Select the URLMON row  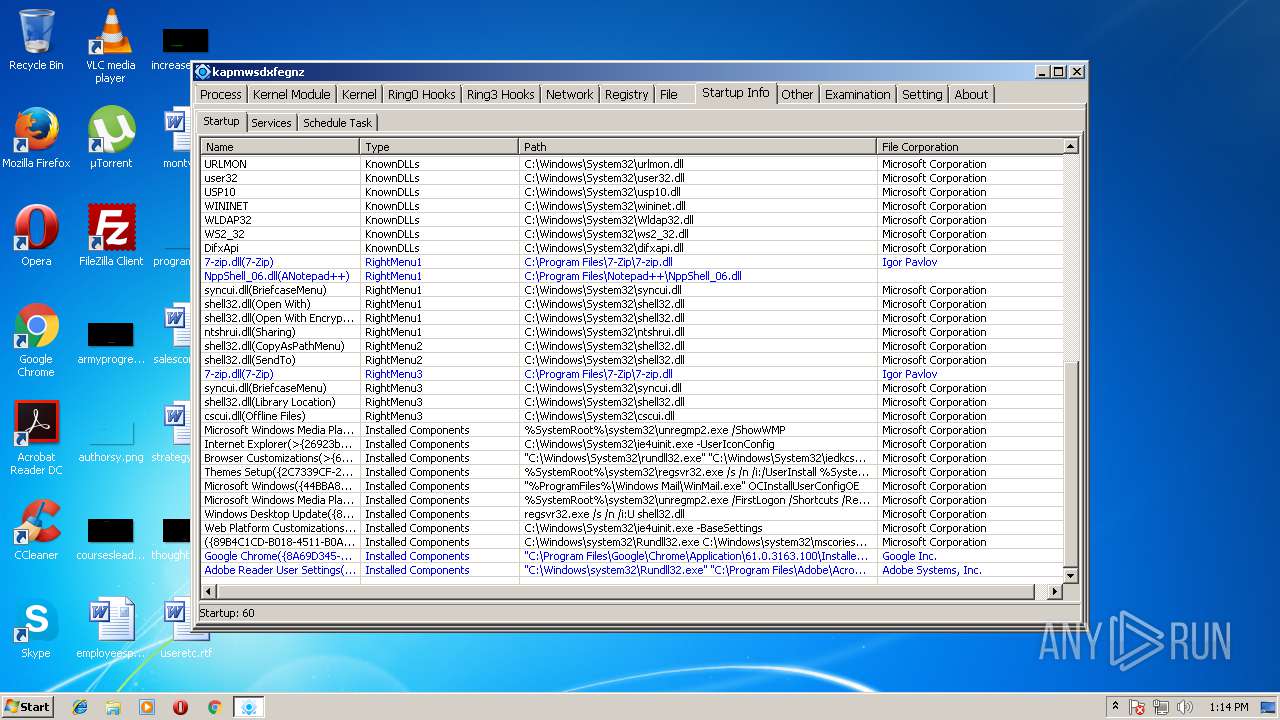tap(632, 164)
